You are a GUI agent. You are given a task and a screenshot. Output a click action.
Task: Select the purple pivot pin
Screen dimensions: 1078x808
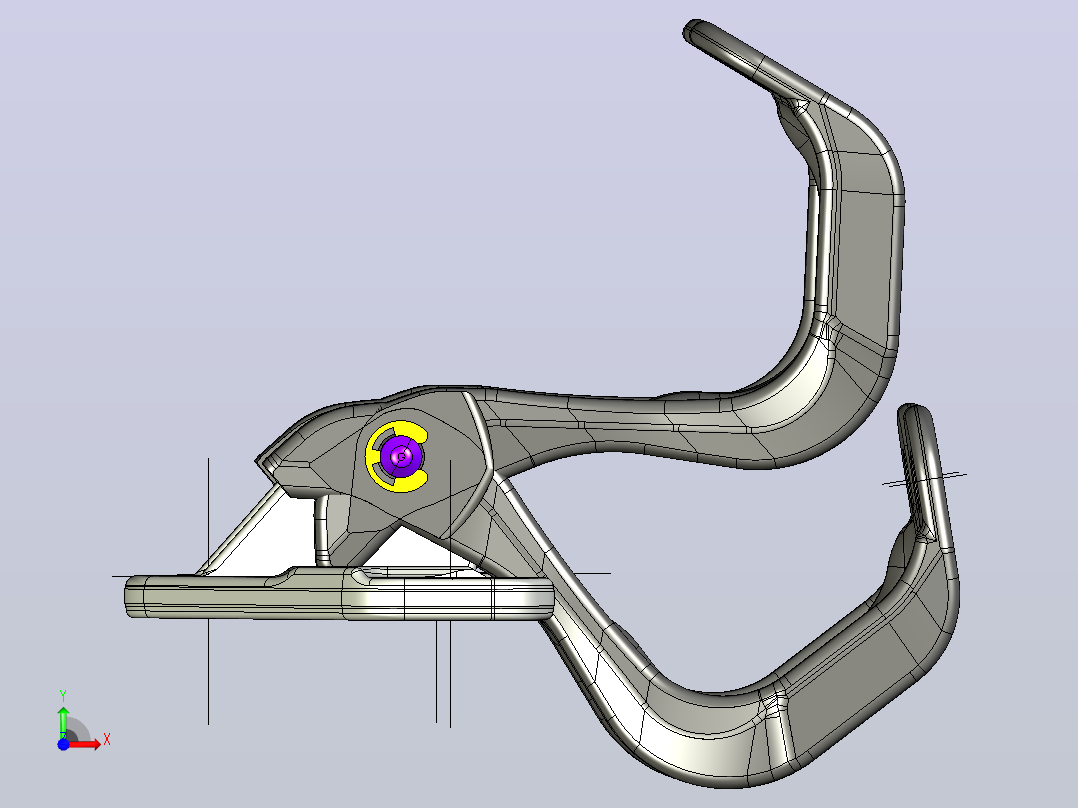401,456
